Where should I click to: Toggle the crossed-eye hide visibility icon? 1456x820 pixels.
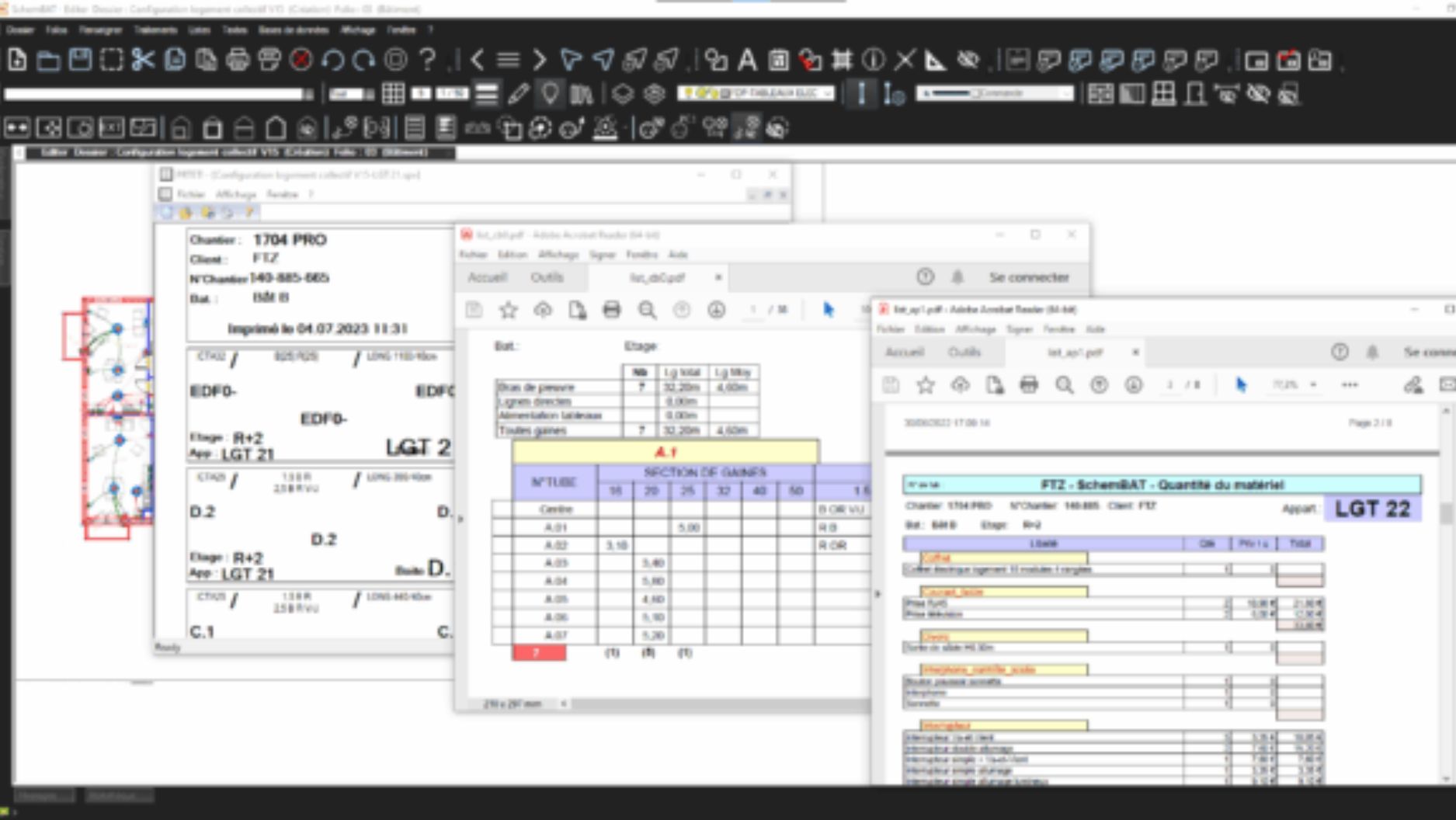pyautogui.click(x=968, y=60)
